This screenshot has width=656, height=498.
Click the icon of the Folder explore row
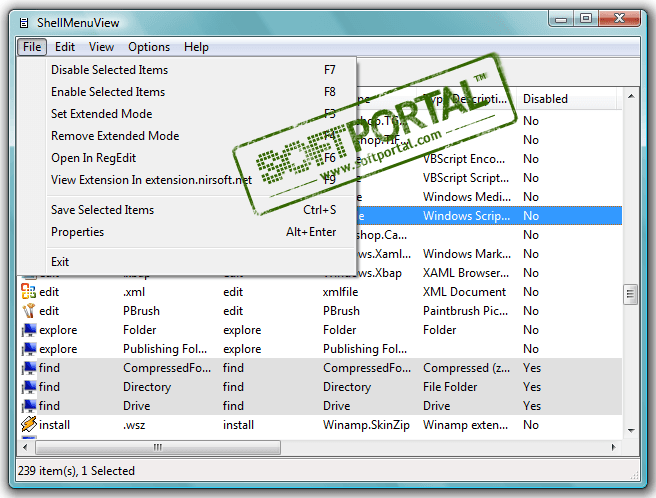[28, 330]
